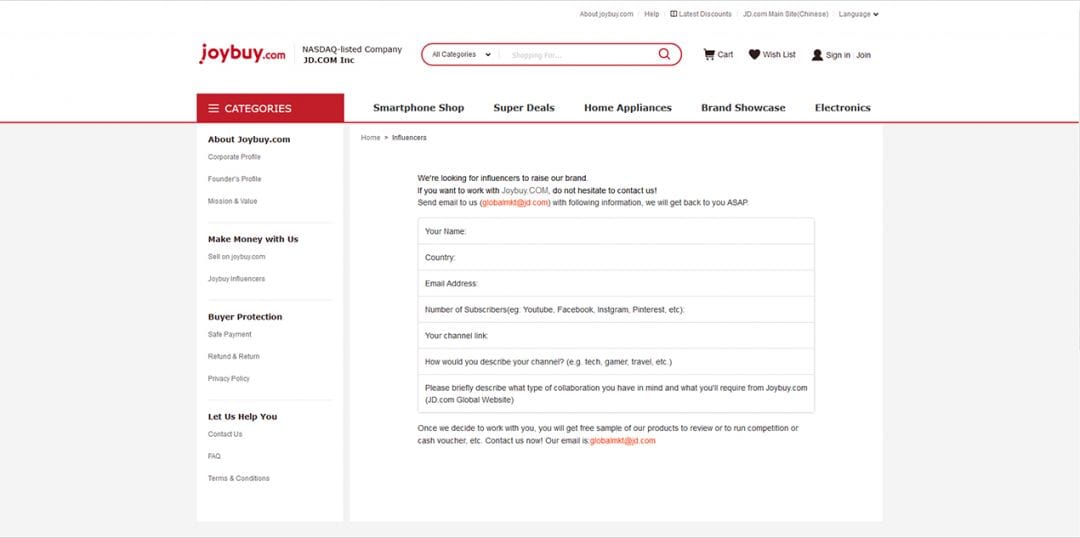Click the Sign in person icon
This screenshot has width=1080, height=538.
pos(817,55)
